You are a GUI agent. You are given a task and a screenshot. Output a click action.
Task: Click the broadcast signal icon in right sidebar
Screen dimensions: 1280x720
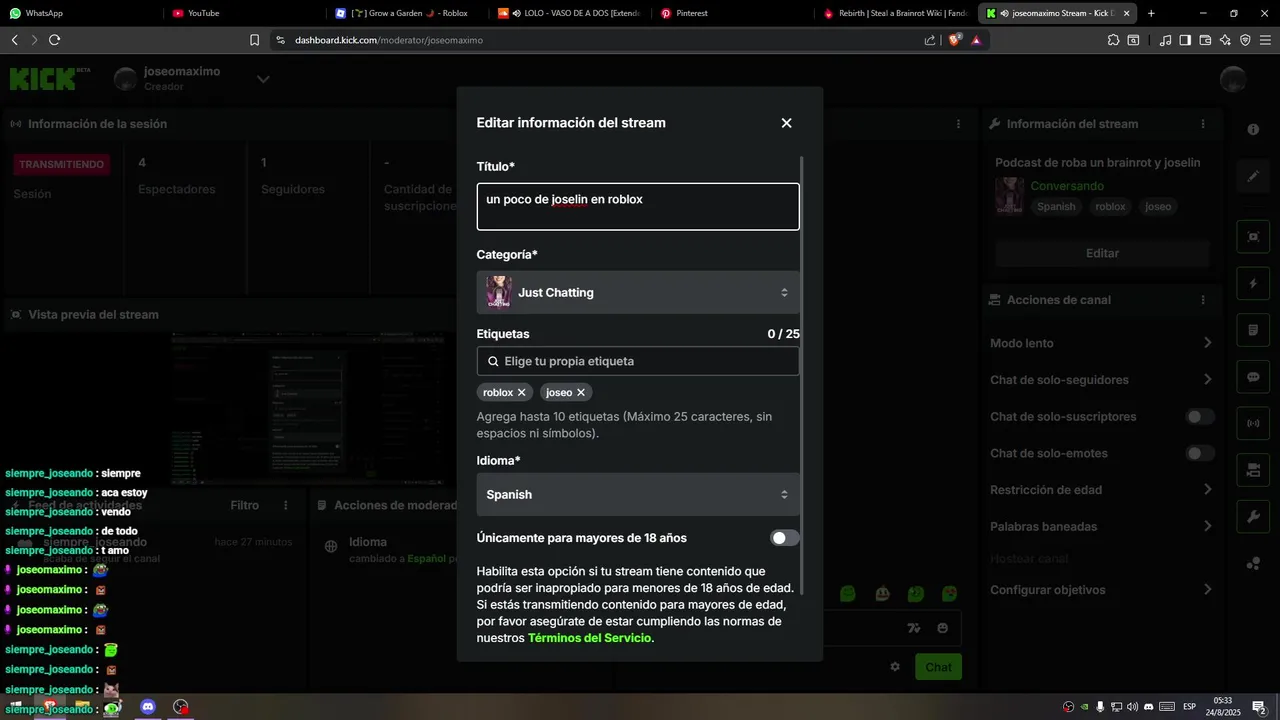[x=1253, y=423]
